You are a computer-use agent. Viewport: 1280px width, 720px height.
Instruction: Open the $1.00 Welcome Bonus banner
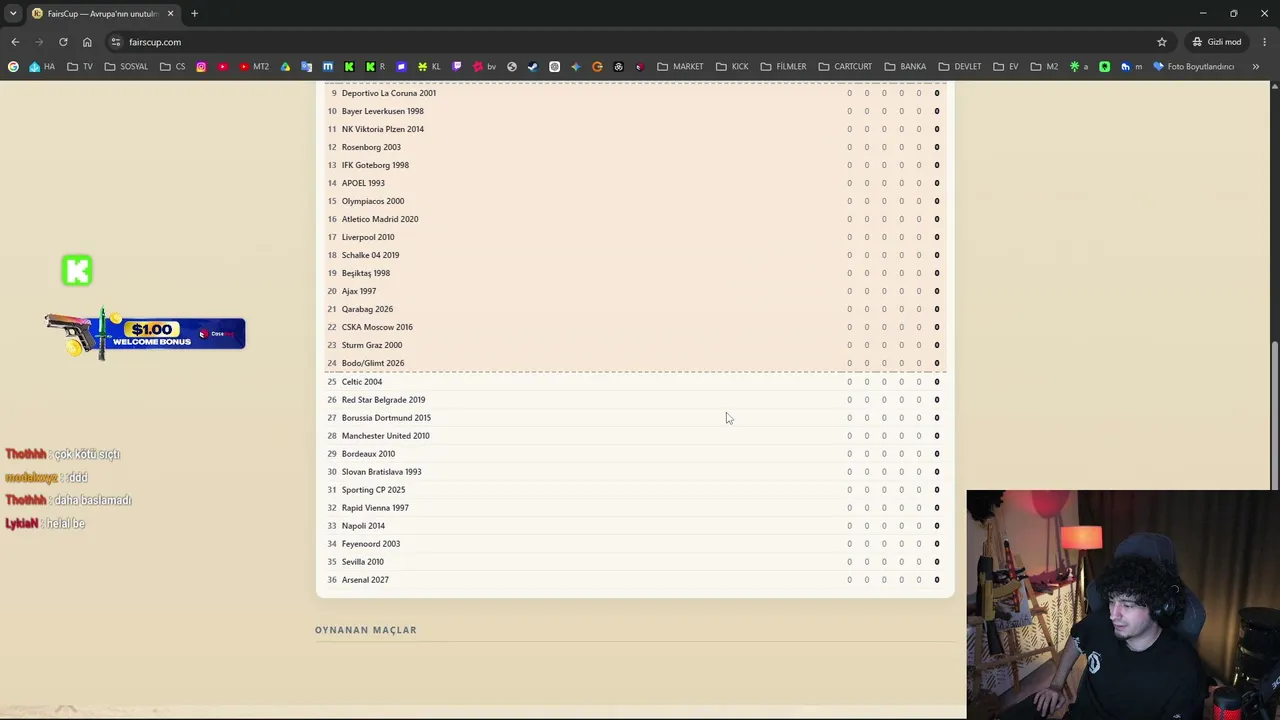point(145,334)
